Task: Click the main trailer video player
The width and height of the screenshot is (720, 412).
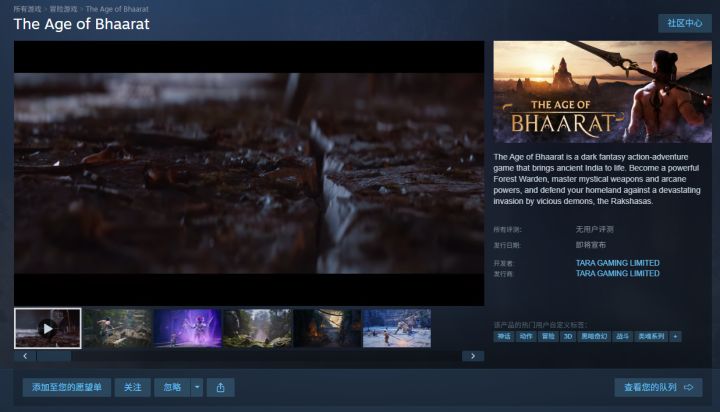Action: point(249,173)
